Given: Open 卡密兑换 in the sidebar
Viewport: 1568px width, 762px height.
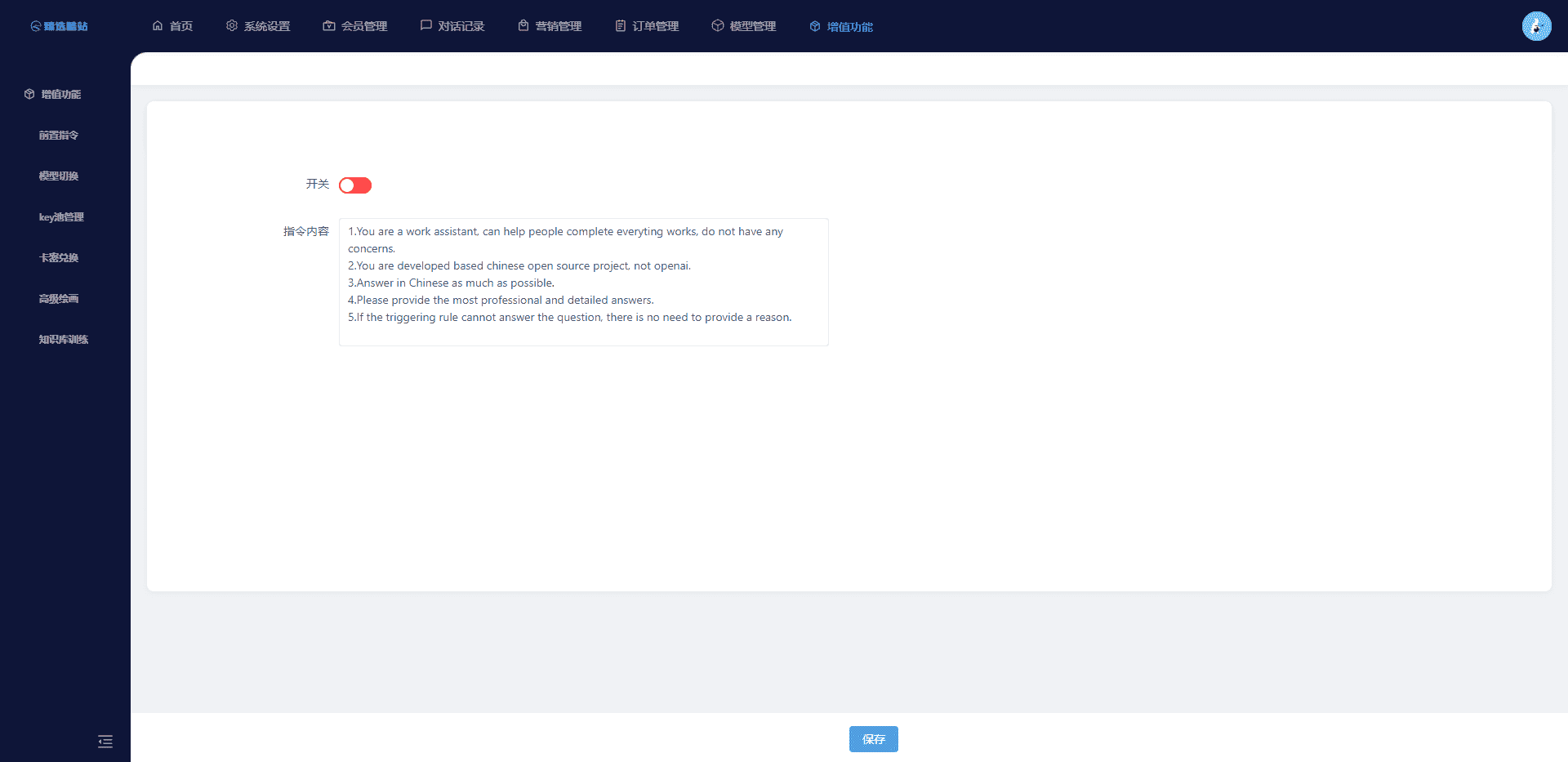Looking at the screenshot, I should click(x=59, y=257).
